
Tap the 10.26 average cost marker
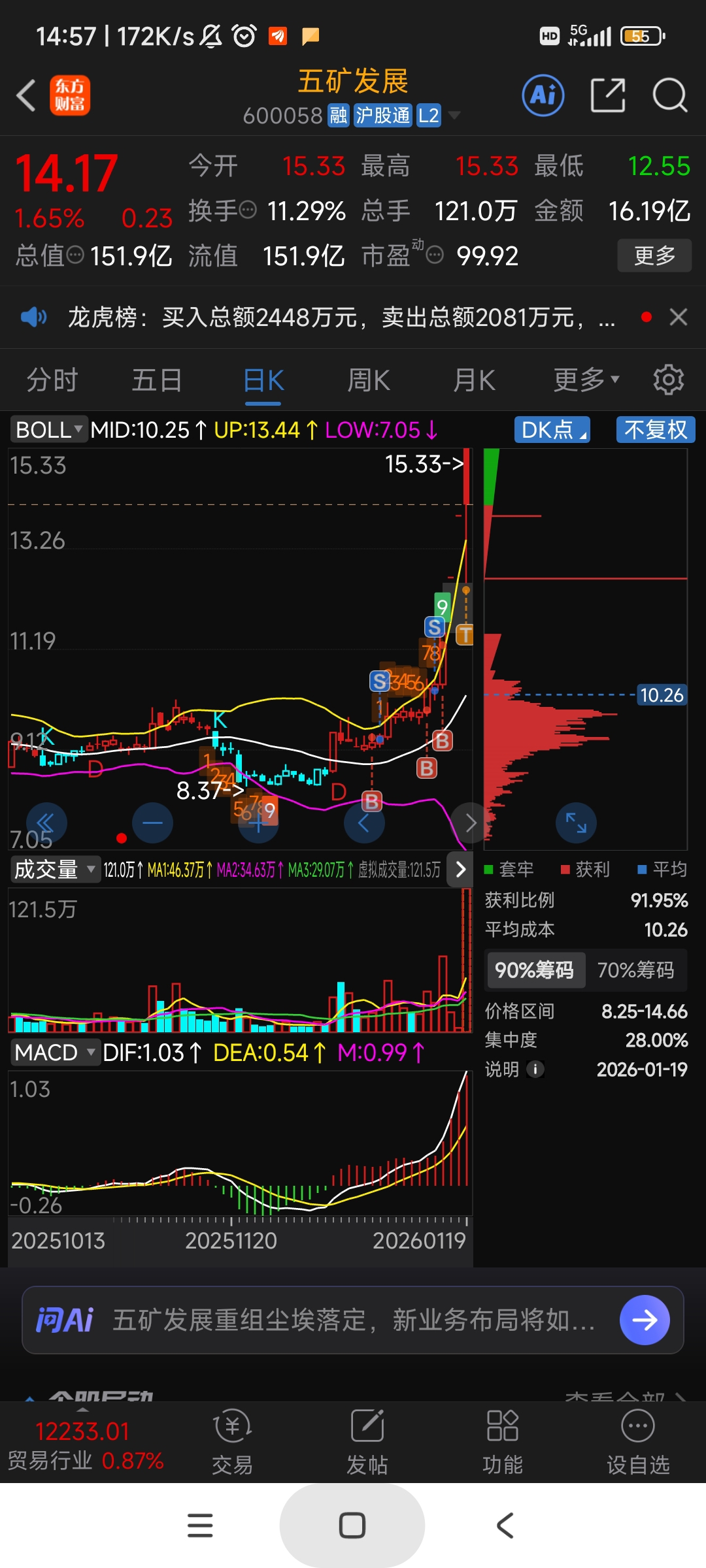(x=662, y=695)
